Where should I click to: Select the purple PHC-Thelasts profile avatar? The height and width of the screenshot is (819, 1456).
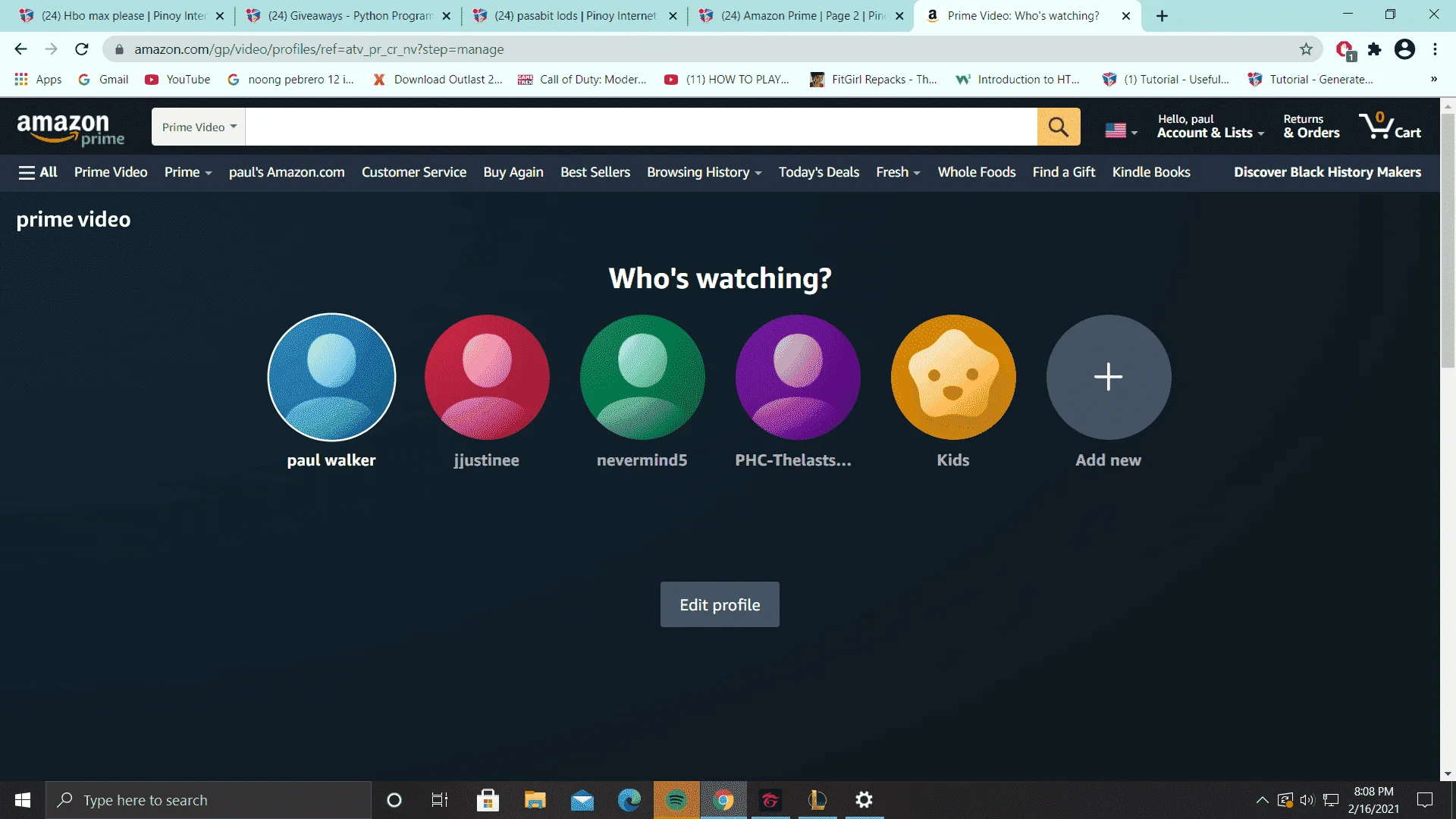click(798, 377)
